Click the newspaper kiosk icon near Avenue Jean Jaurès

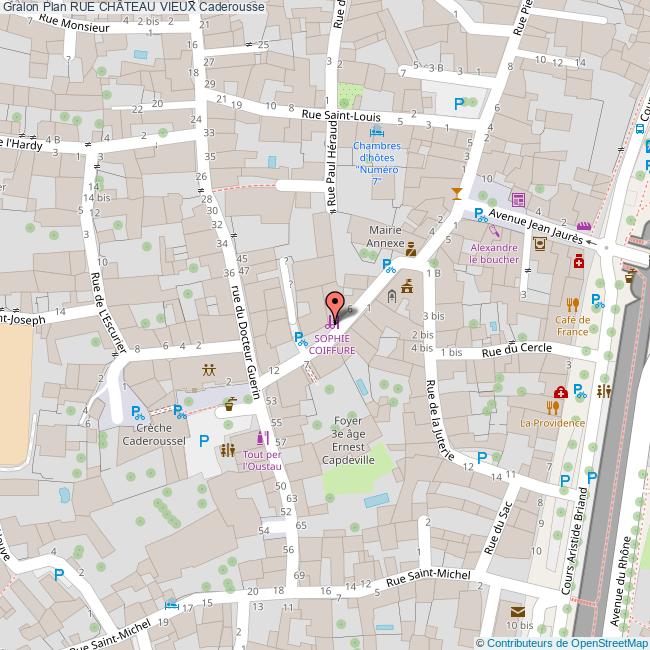click(518, 199)
